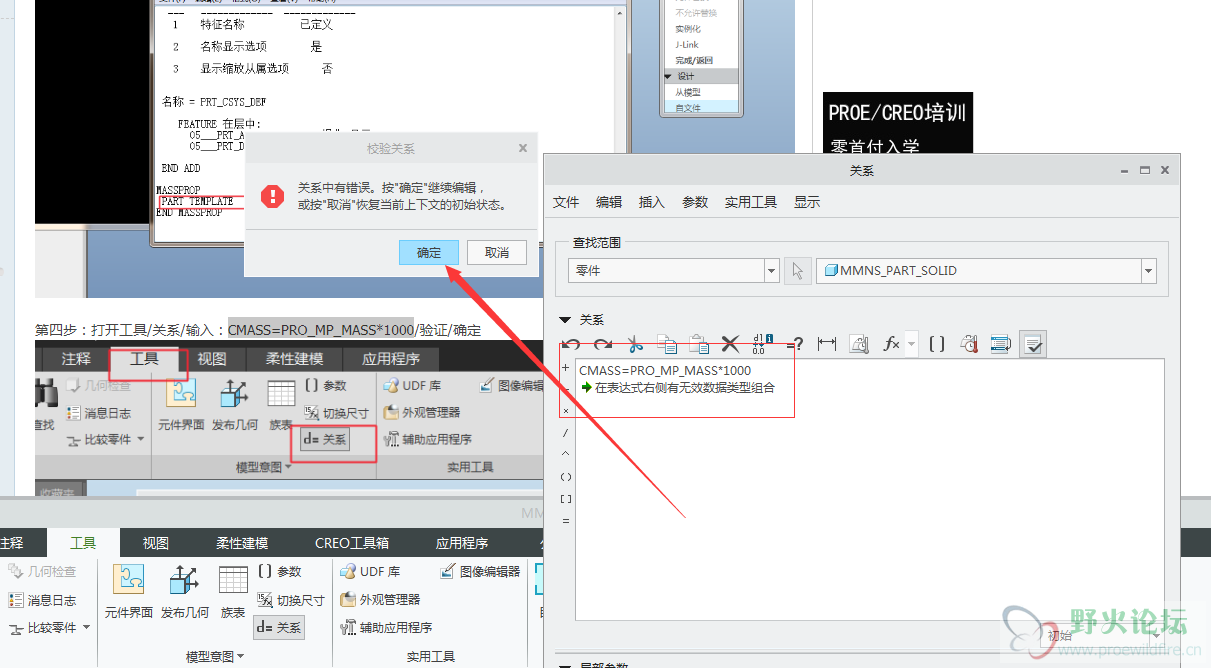Insert caret ^ power operator
Image resolution: width=1211 pixels, height=668 pixels.
click(566, 454)
